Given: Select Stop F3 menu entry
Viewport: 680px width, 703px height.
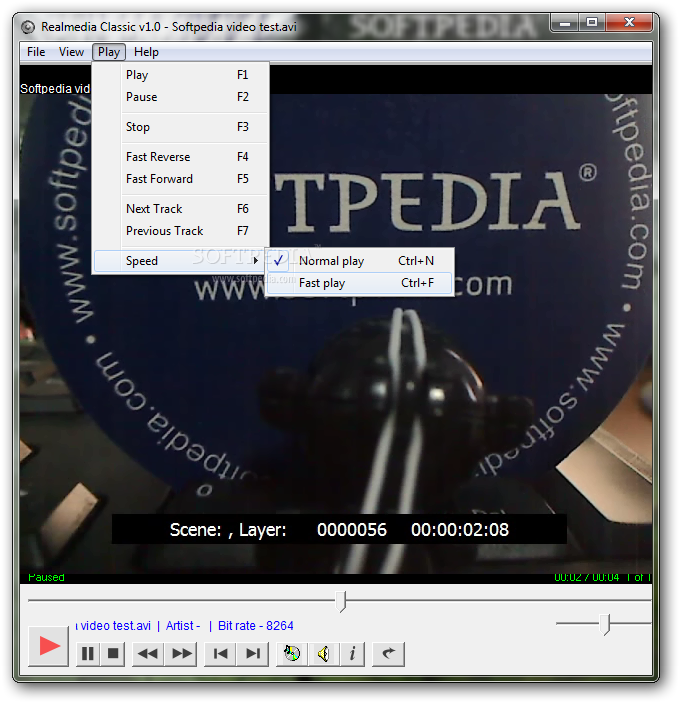Looking at the screenshot, I should (x=181, y=127).
